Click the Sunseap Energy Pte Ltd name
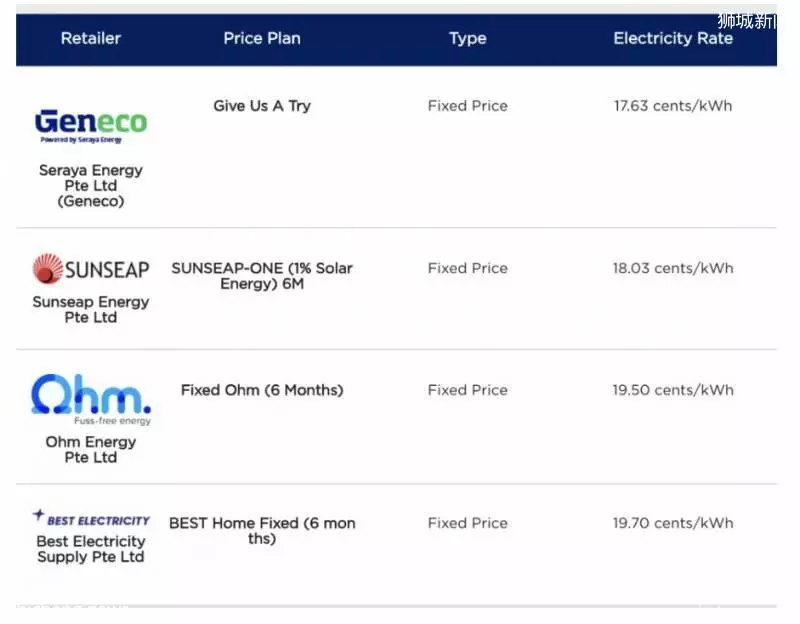This screenshot has width=800, height=624. click(91, 309)
